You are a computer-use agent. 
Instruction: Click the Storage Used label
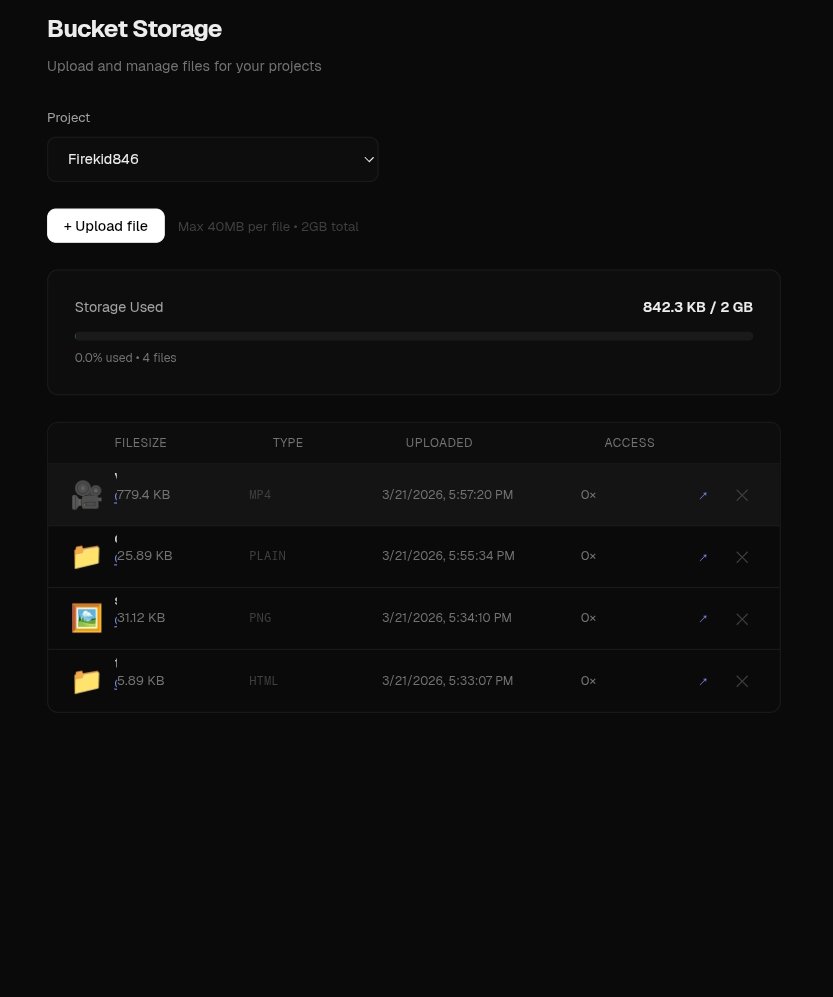click(x=119, y=307)
